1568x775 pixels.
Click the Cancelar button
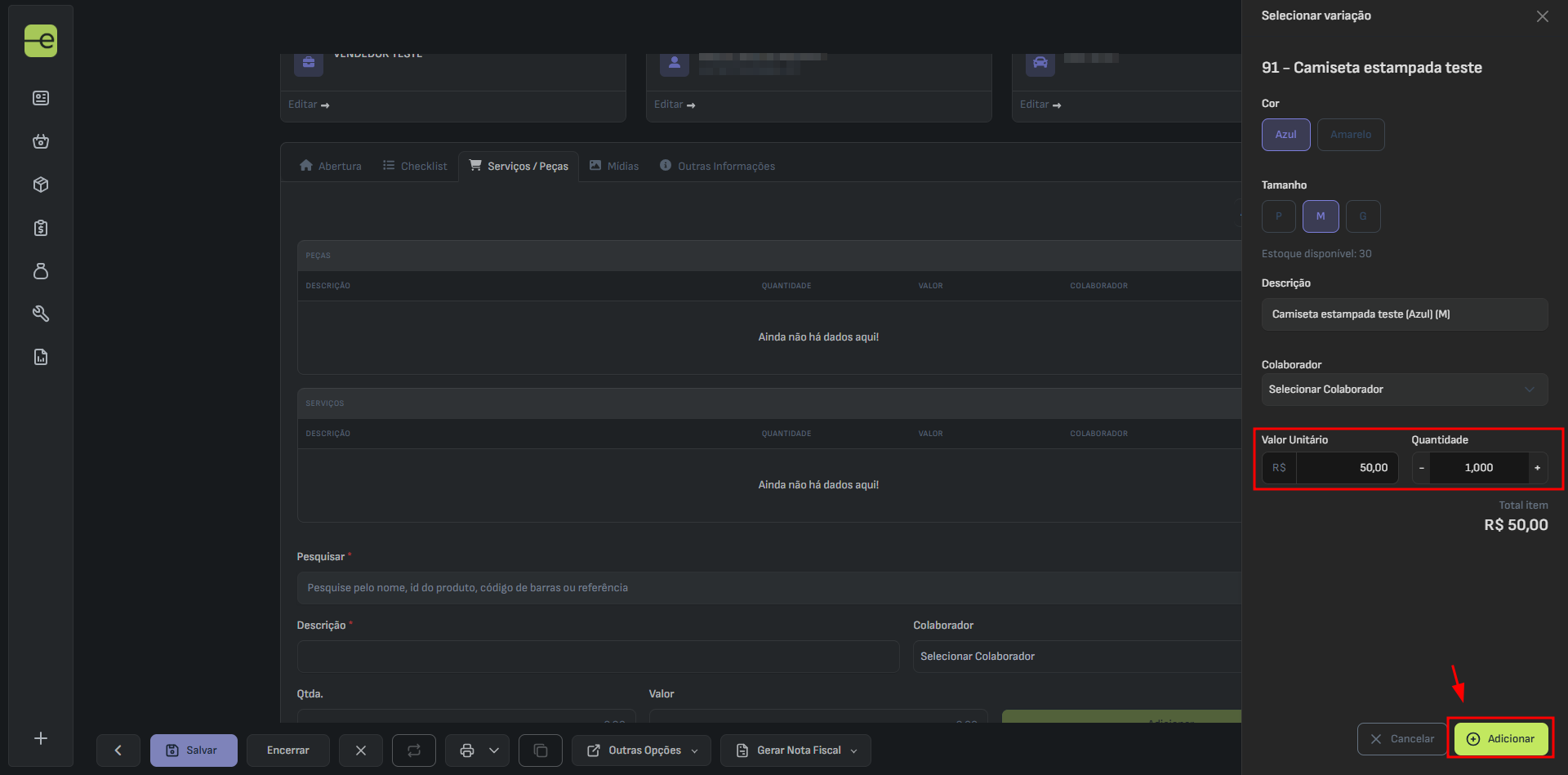[1401, 738]
